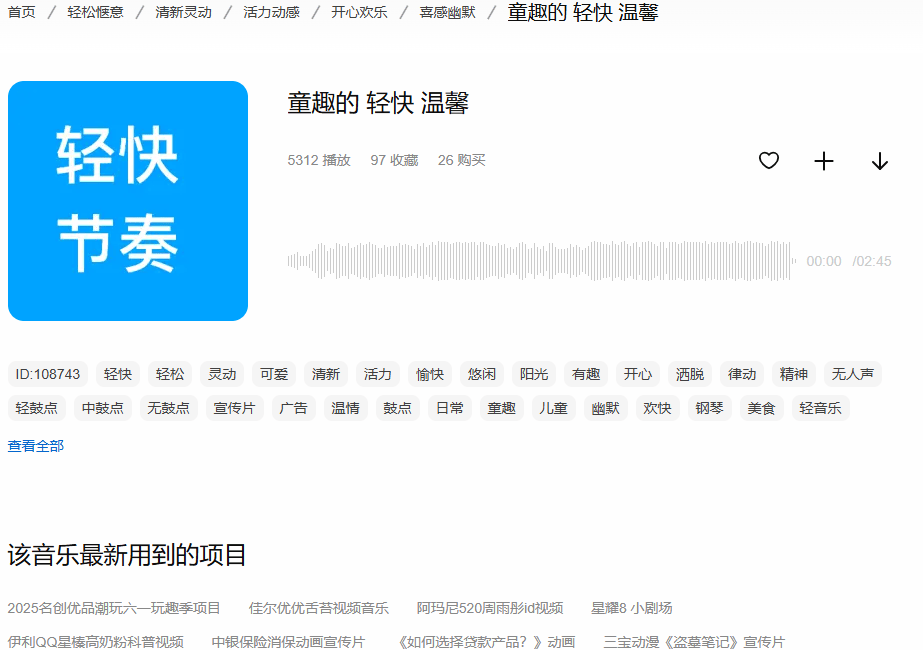923x650 pixels.
Task: Open 轻松惬意 breadcrumb link
Action: (x=95, y=12)
